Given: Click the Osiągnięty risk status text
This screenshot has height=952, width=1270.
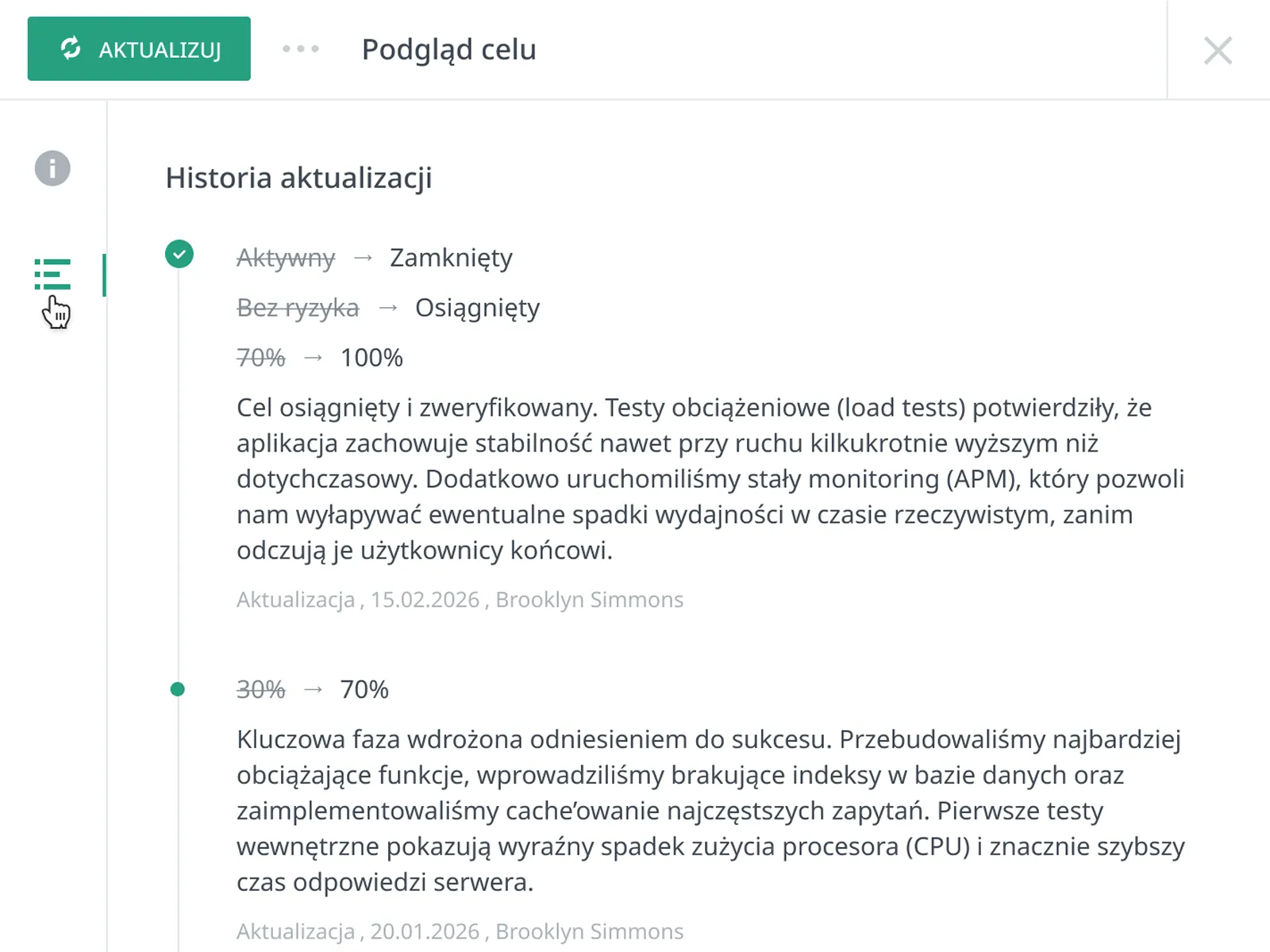Looking at the screenshot, I should [477, 308].
